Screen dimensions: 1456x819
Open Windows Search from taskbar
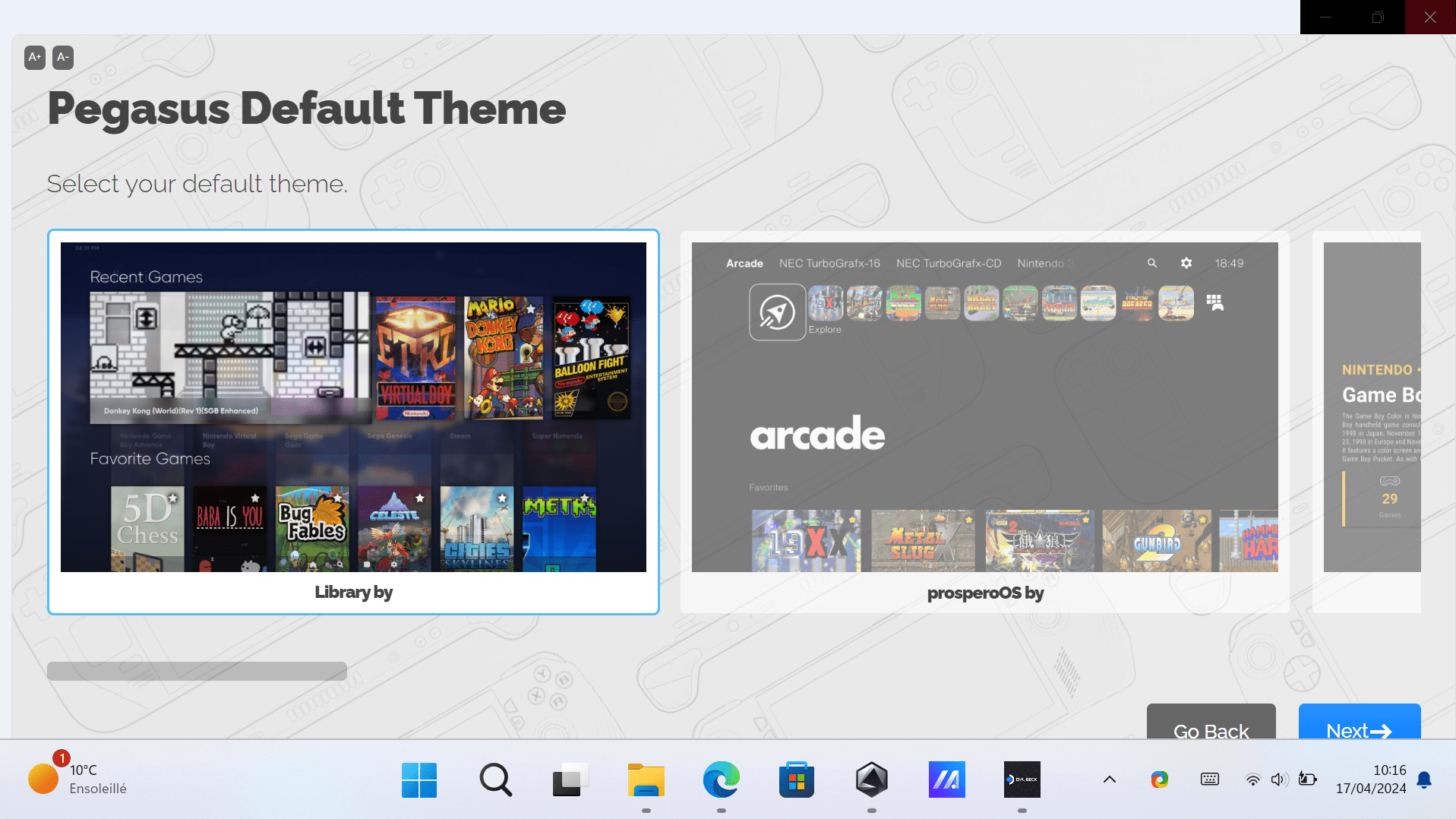(x=495, y=779)
